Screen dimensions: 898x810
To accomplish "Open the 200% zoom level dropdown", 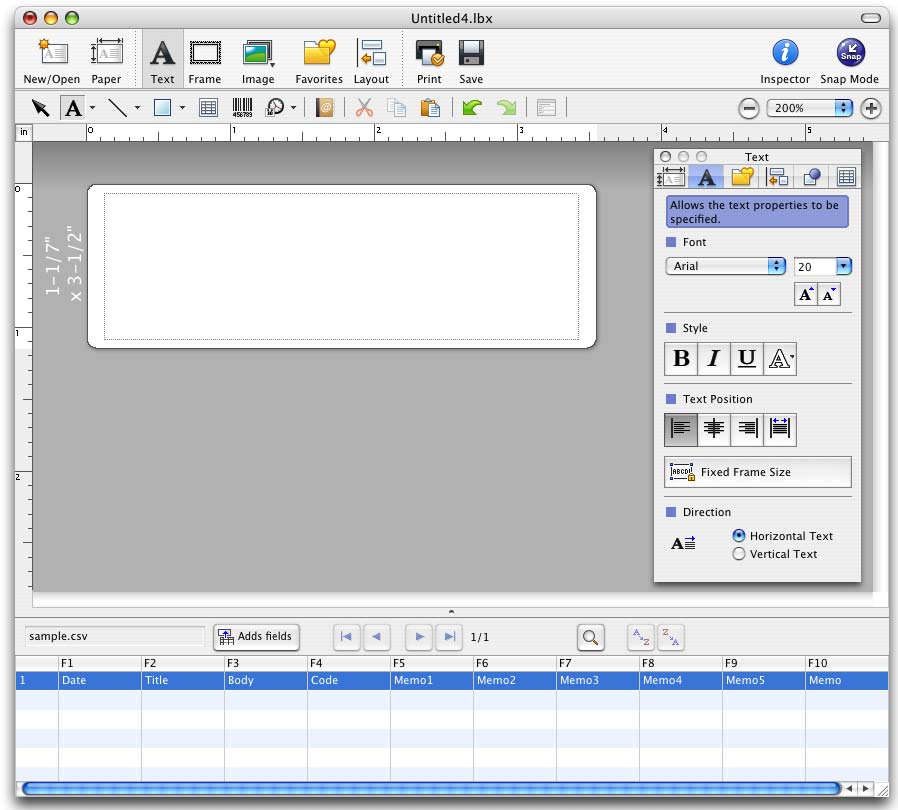I will (809, 108).
